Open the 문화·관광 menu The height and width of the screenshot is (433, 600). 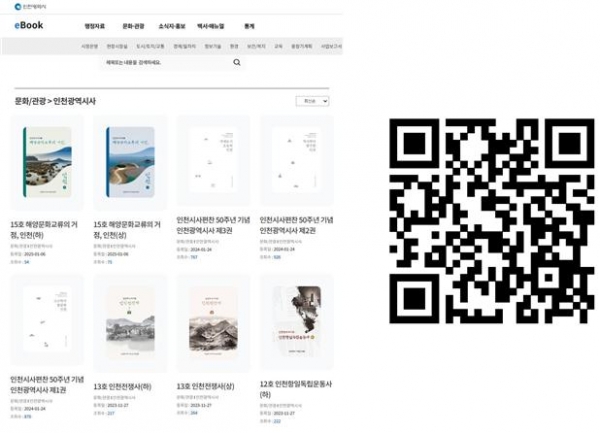(133, 26)
